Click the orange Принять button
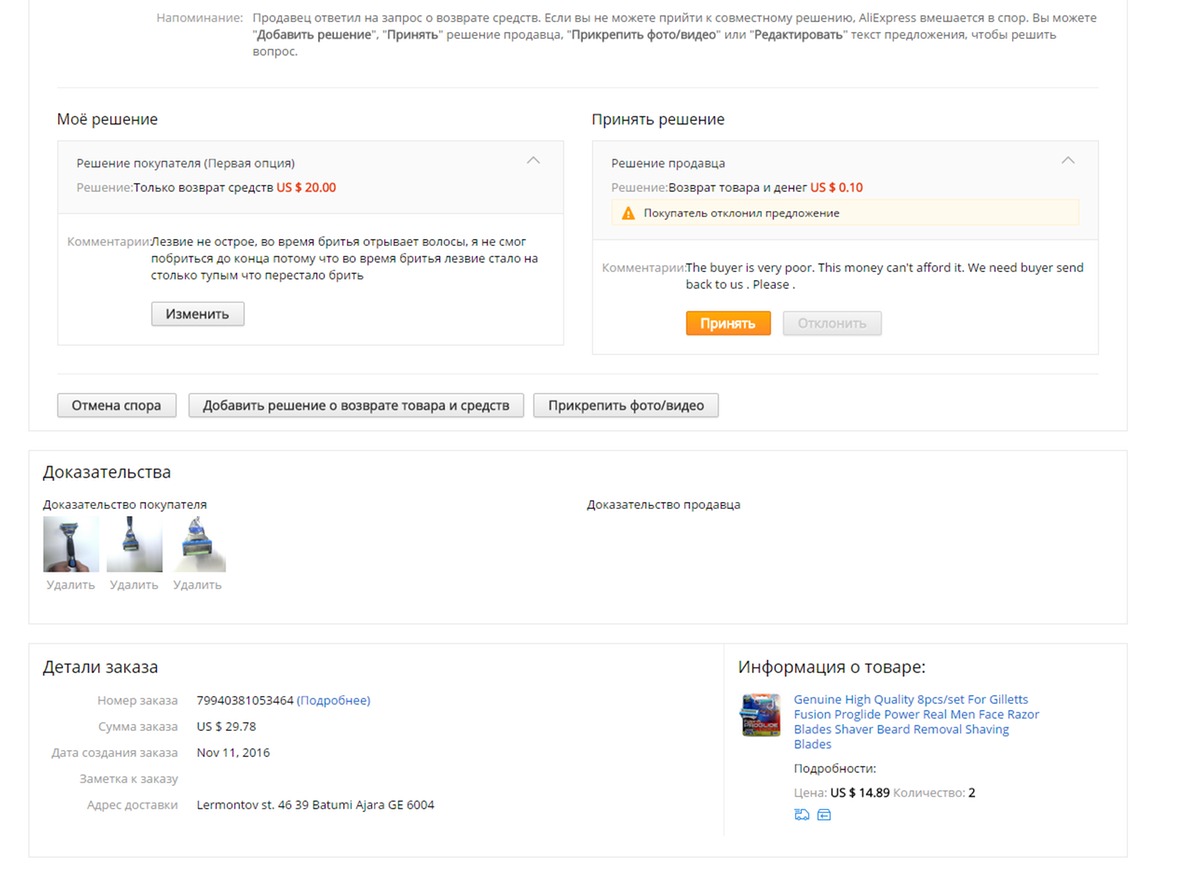Viewport: 1200px width, 872px height. tap(728, 323)
